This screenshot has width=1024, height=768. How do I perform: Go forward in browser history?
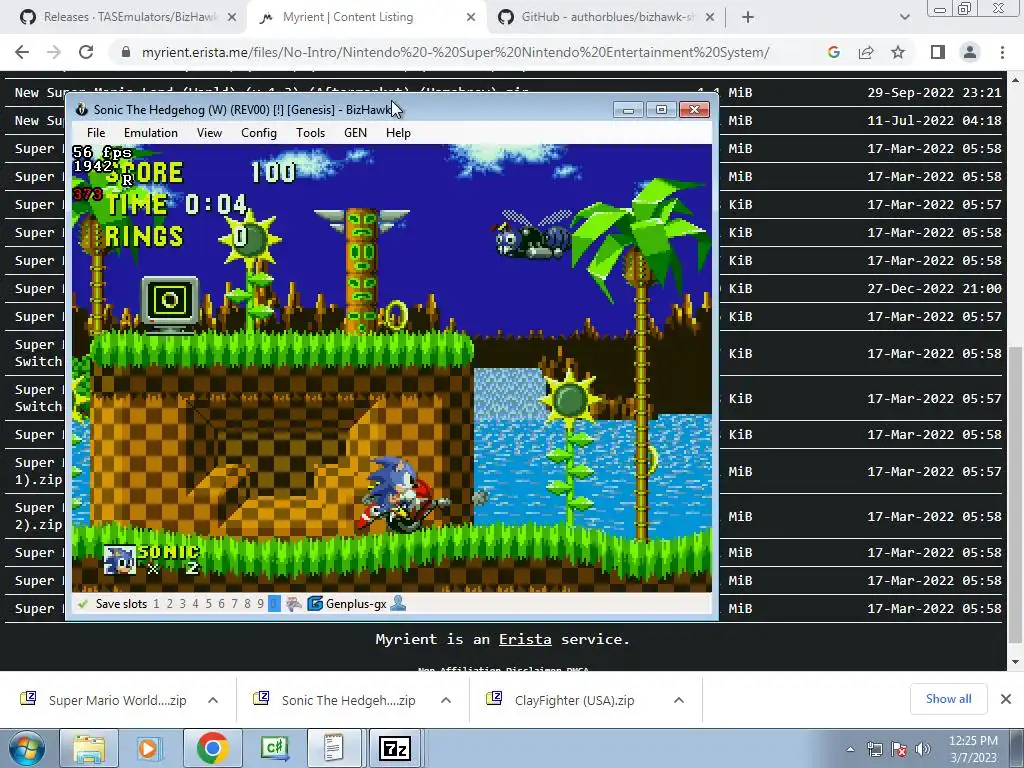[54, 52]
